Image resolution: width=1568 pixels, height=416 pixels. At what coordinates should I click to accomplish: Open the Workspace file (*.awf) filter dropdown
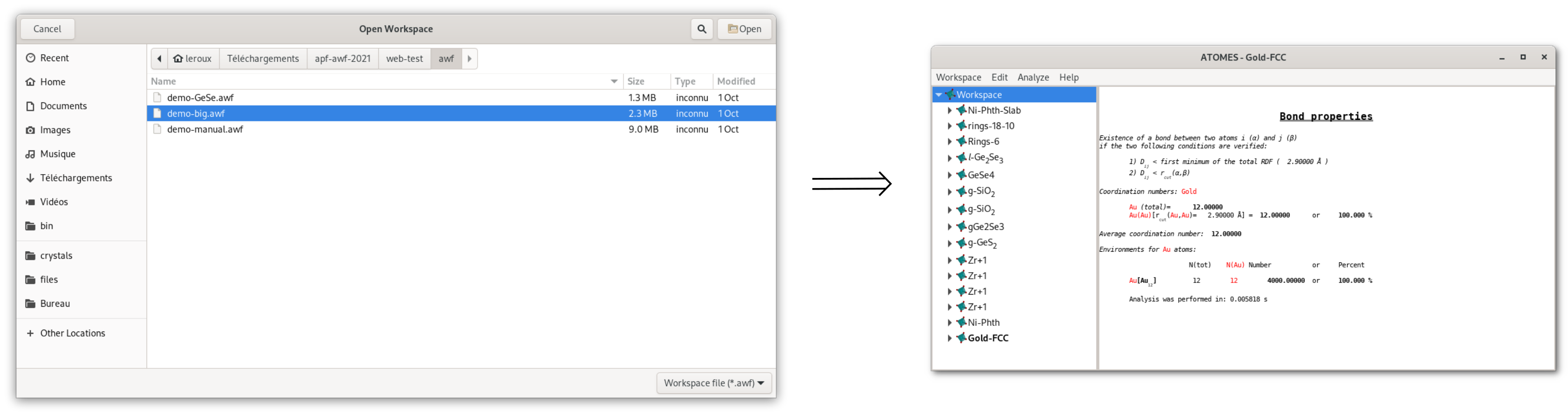coord(714,383)
